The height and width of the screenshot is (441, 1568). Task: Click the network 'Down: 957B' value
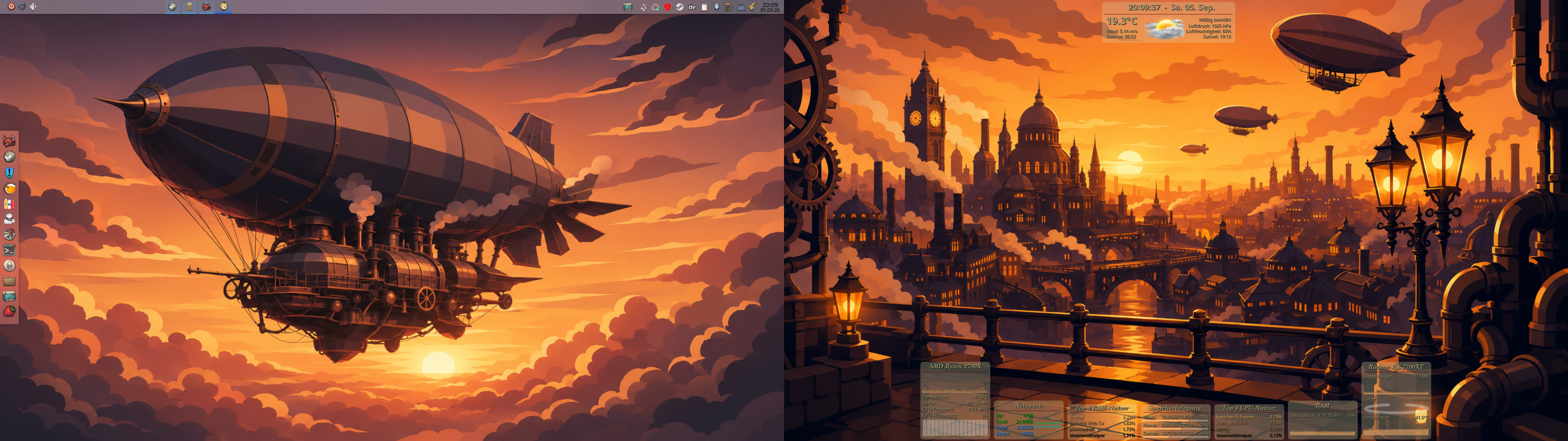1027,434
